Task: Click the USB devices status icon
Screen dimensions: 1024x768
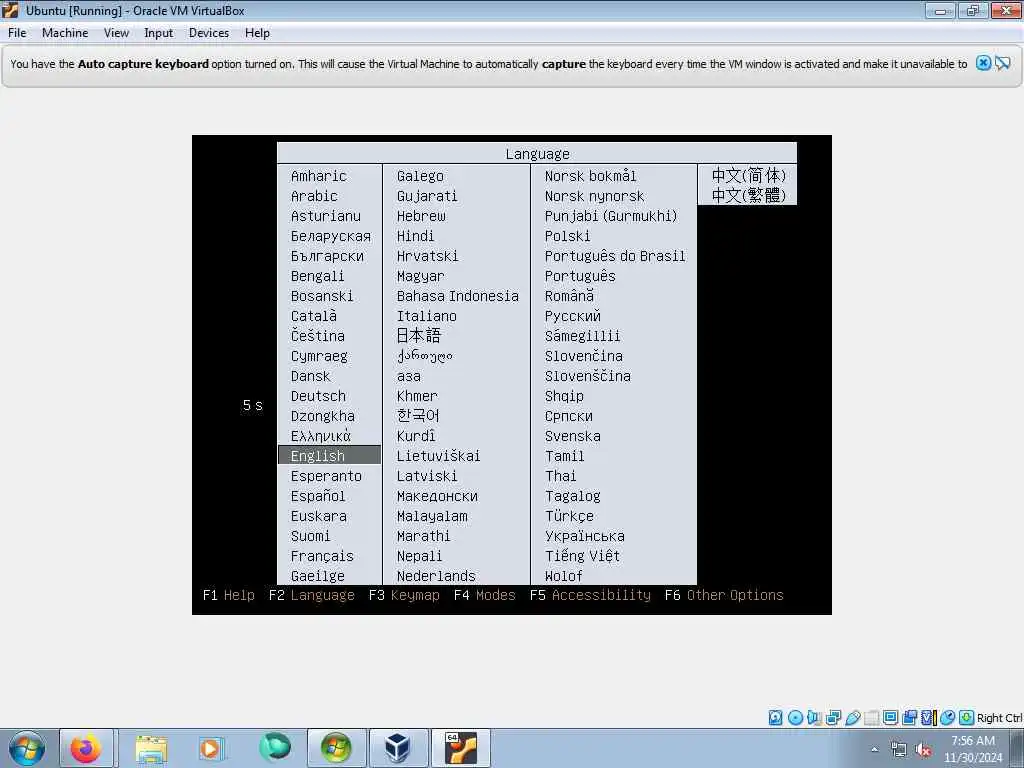Action: click(x=852, y=718)
